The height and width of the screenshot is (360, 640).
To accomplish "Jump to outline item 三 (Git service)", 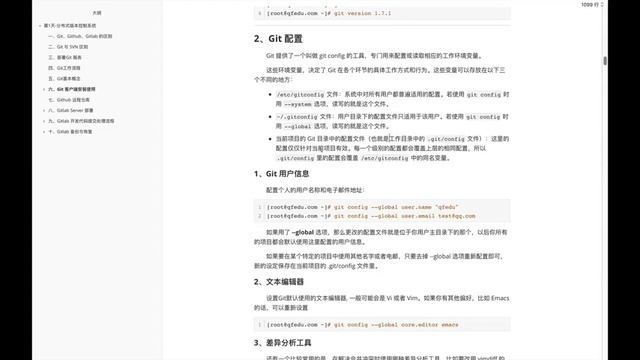I will [x=65, y=58].
